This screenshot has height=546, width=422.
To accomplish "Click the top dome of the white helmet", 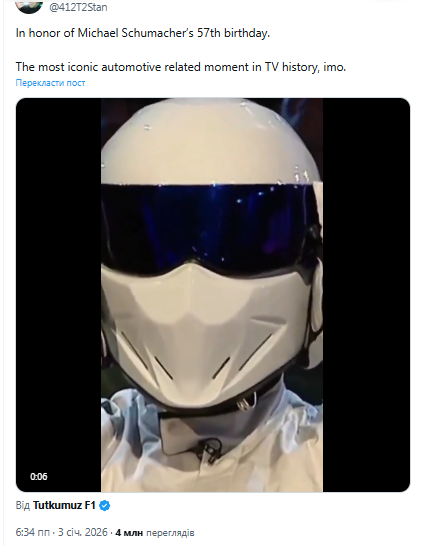I will coord(209,139).
